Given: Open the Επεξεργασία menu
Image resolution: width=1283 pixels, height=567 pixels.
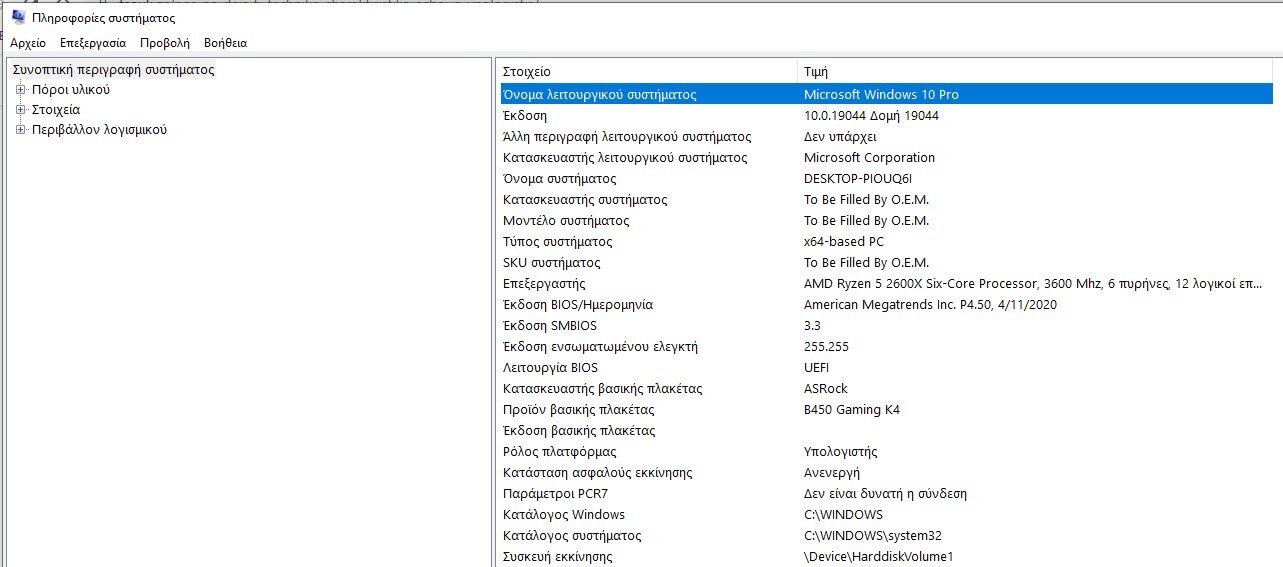Looking at the screenshot, I should 93,43.
